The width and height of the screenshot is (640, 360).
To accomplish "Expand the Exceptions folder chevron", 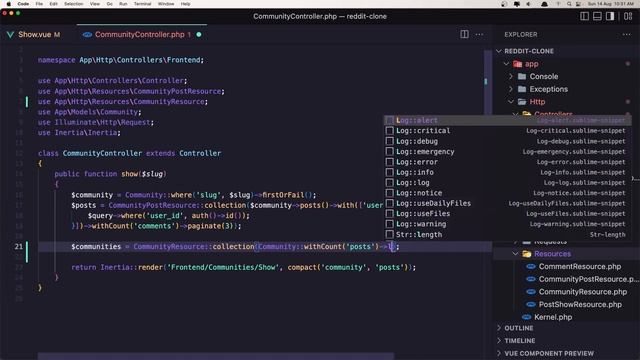I will (511, 89).
